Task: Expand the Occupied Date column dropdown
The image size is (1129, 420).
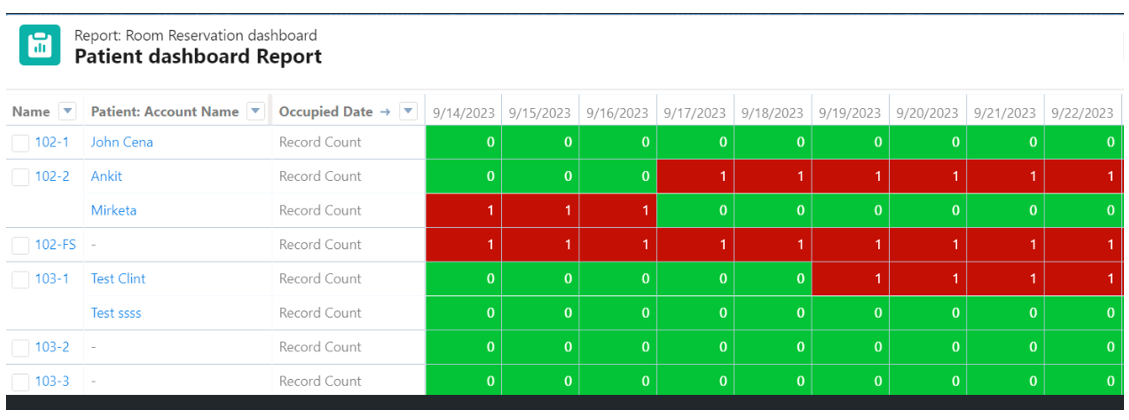Action: [x=408, y=111]
